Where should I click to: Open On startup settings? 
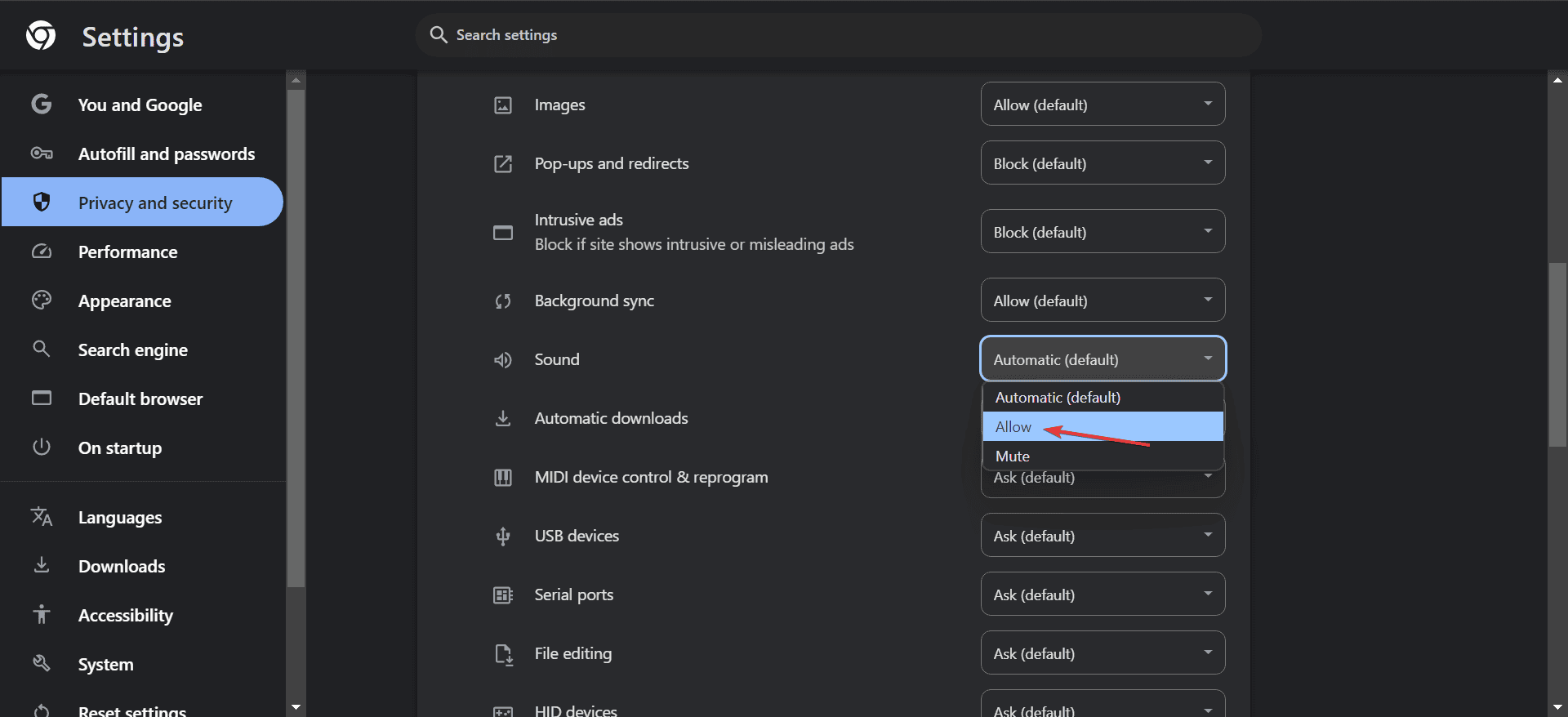coord(142,448)
